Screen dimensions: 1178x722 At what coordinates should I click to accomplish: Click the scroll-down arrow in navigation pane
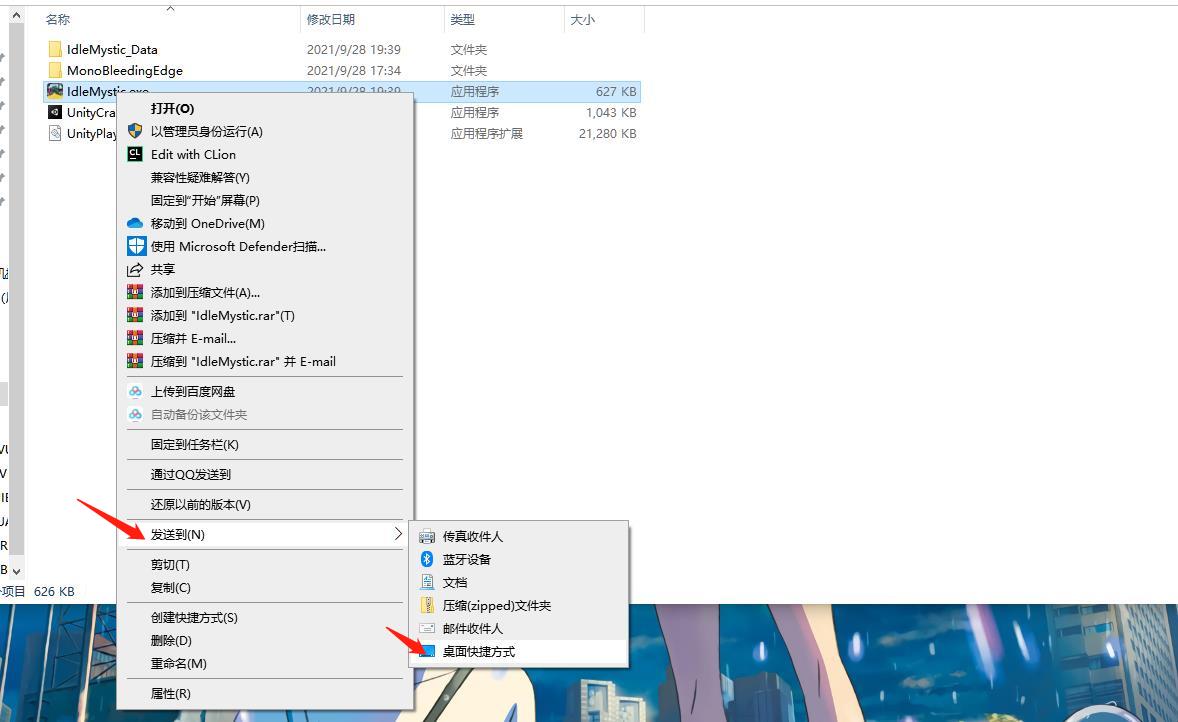point(15,569)
